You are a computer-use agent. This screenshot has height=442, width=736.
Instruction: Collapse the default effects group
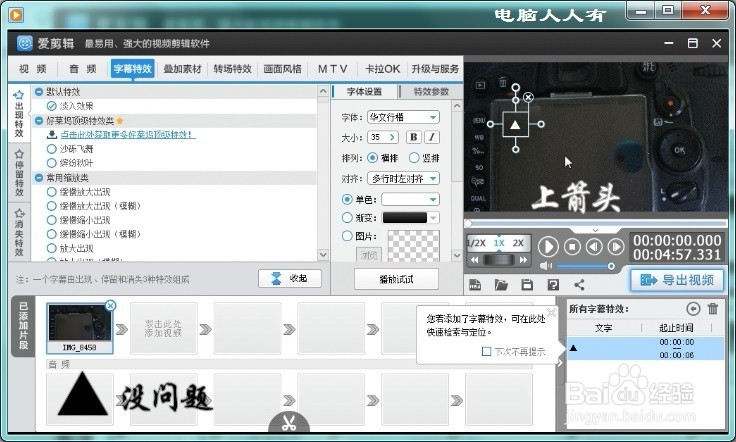coord(39,91)
